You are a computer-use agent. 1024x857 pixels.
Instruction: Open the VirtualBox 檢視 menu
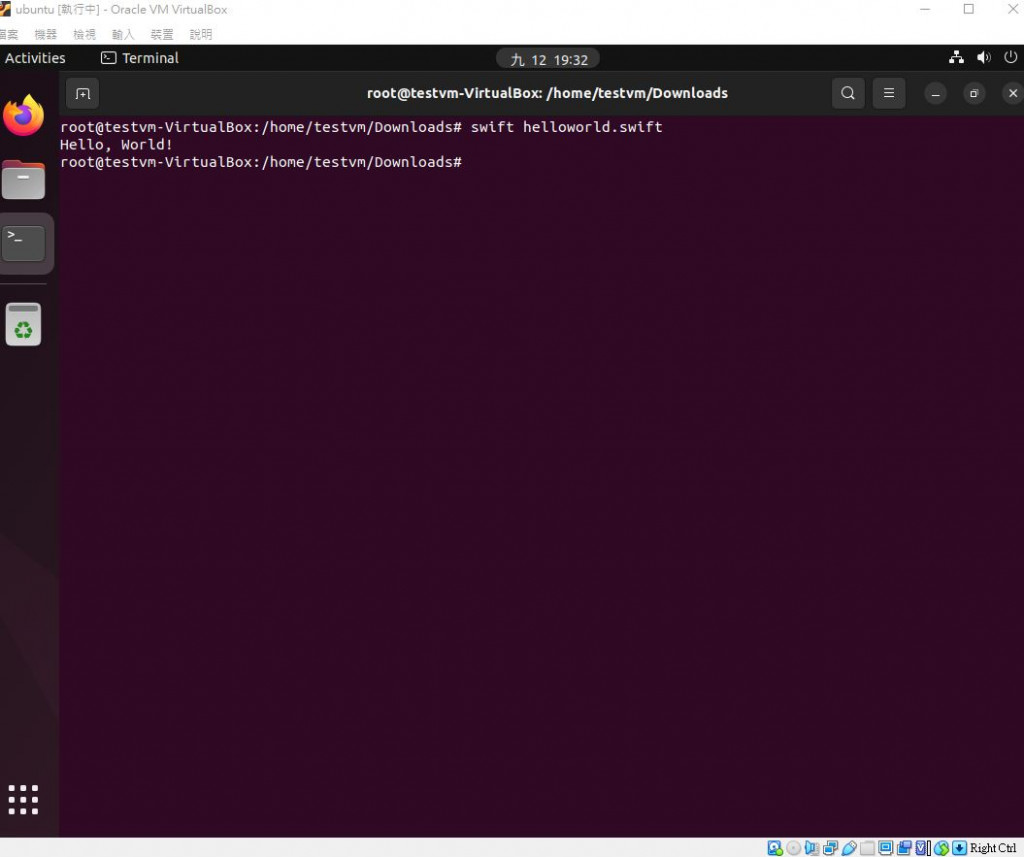click(x=84, y=35)
